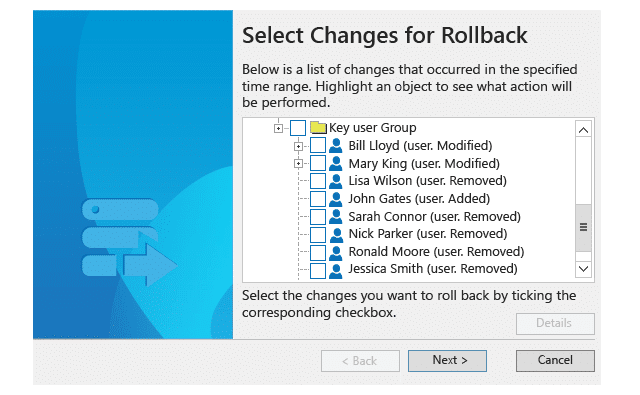The height and width of the screenshot is (395, 640).
Task: Tick the Key user Group checkbox
Action: click(298, 128)
